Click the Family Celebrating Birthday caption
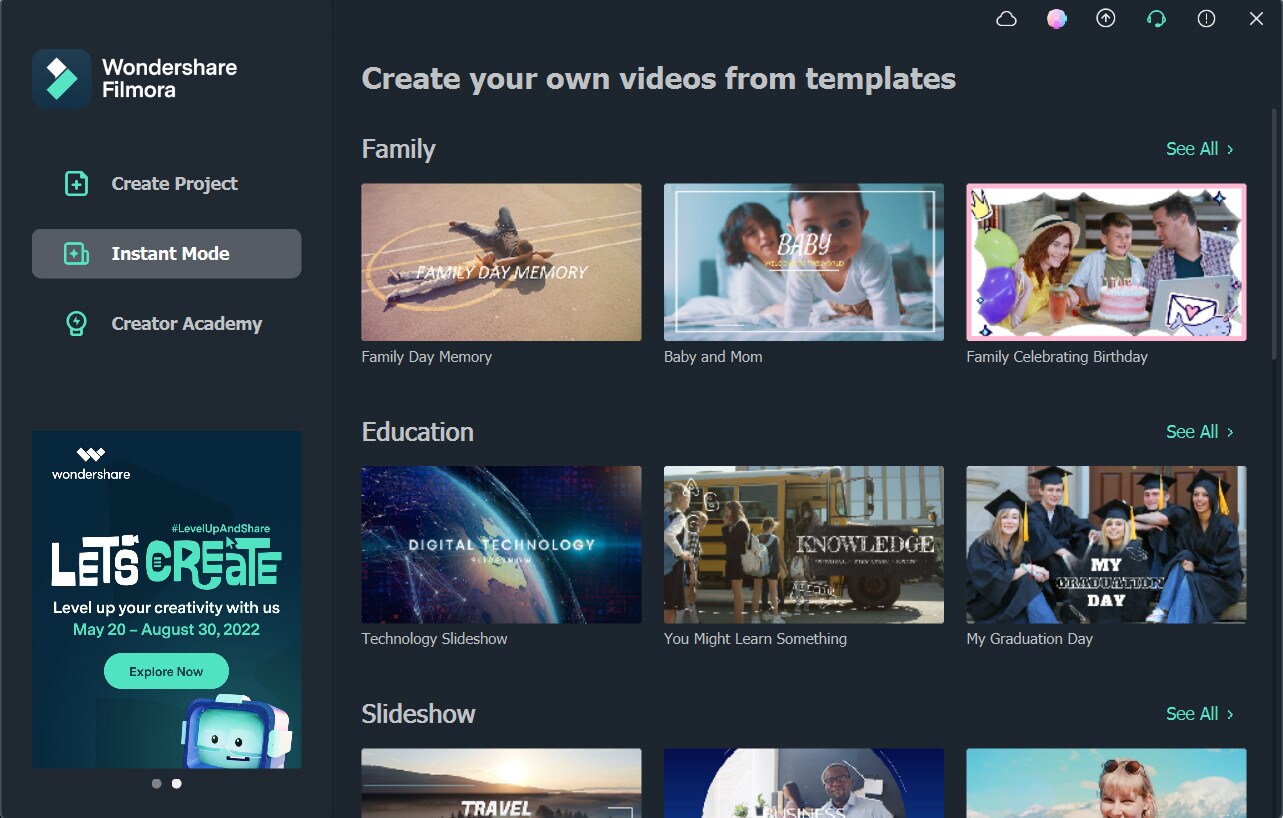 point(1057,357)
